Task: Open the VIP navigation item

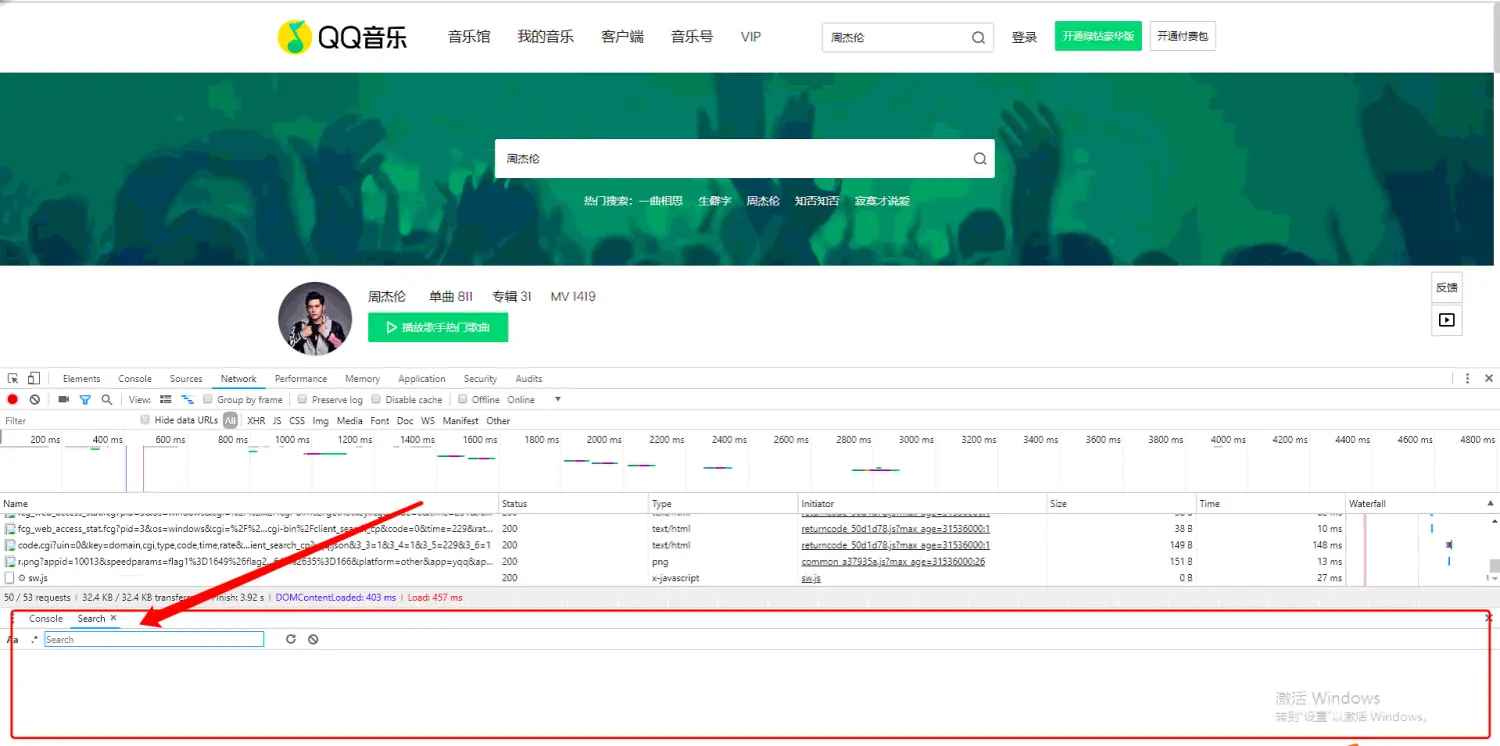Action: click(751, 37)
